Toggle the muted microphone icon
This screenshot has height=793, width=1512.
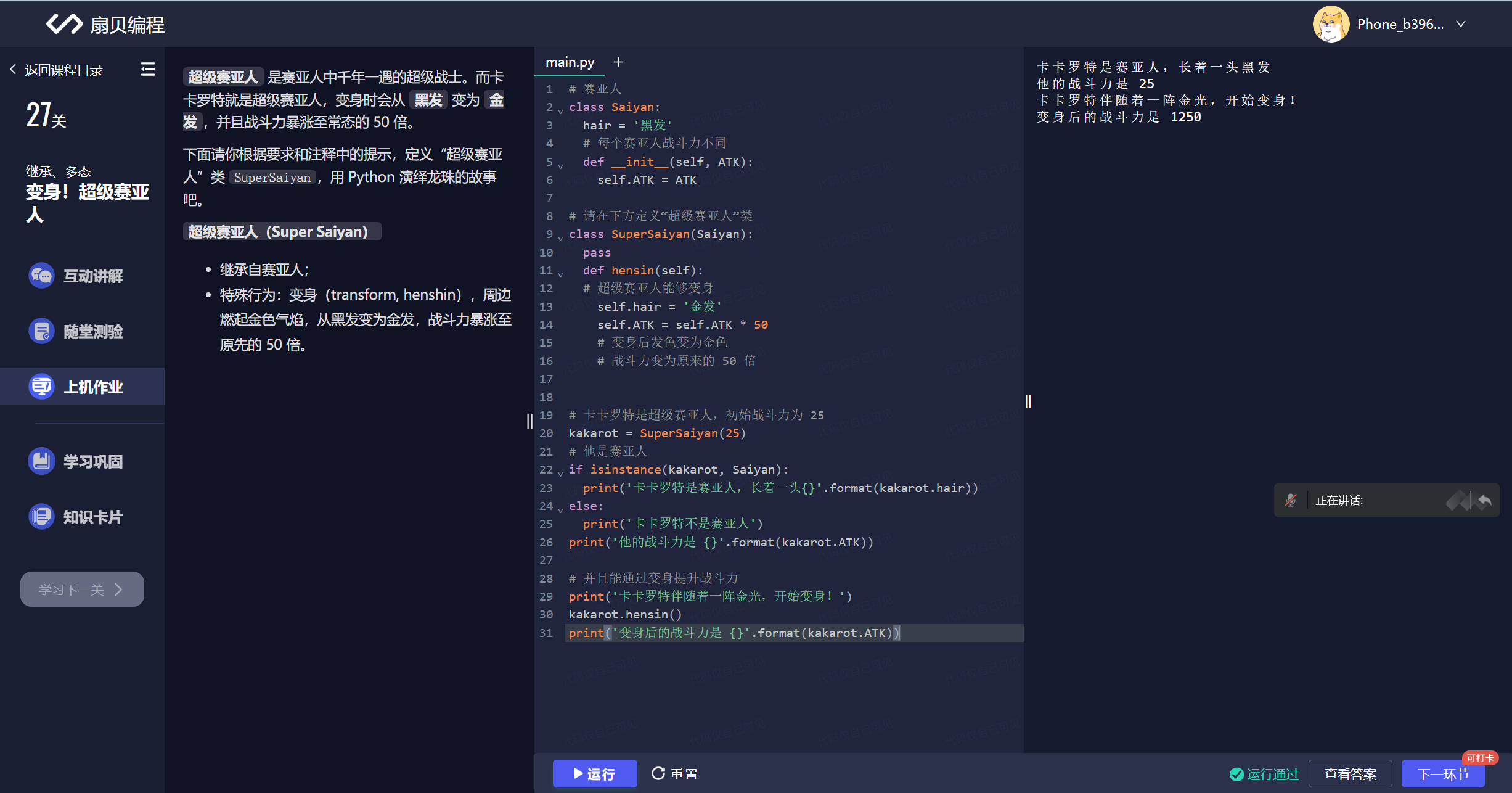[x=1290, y=500]
